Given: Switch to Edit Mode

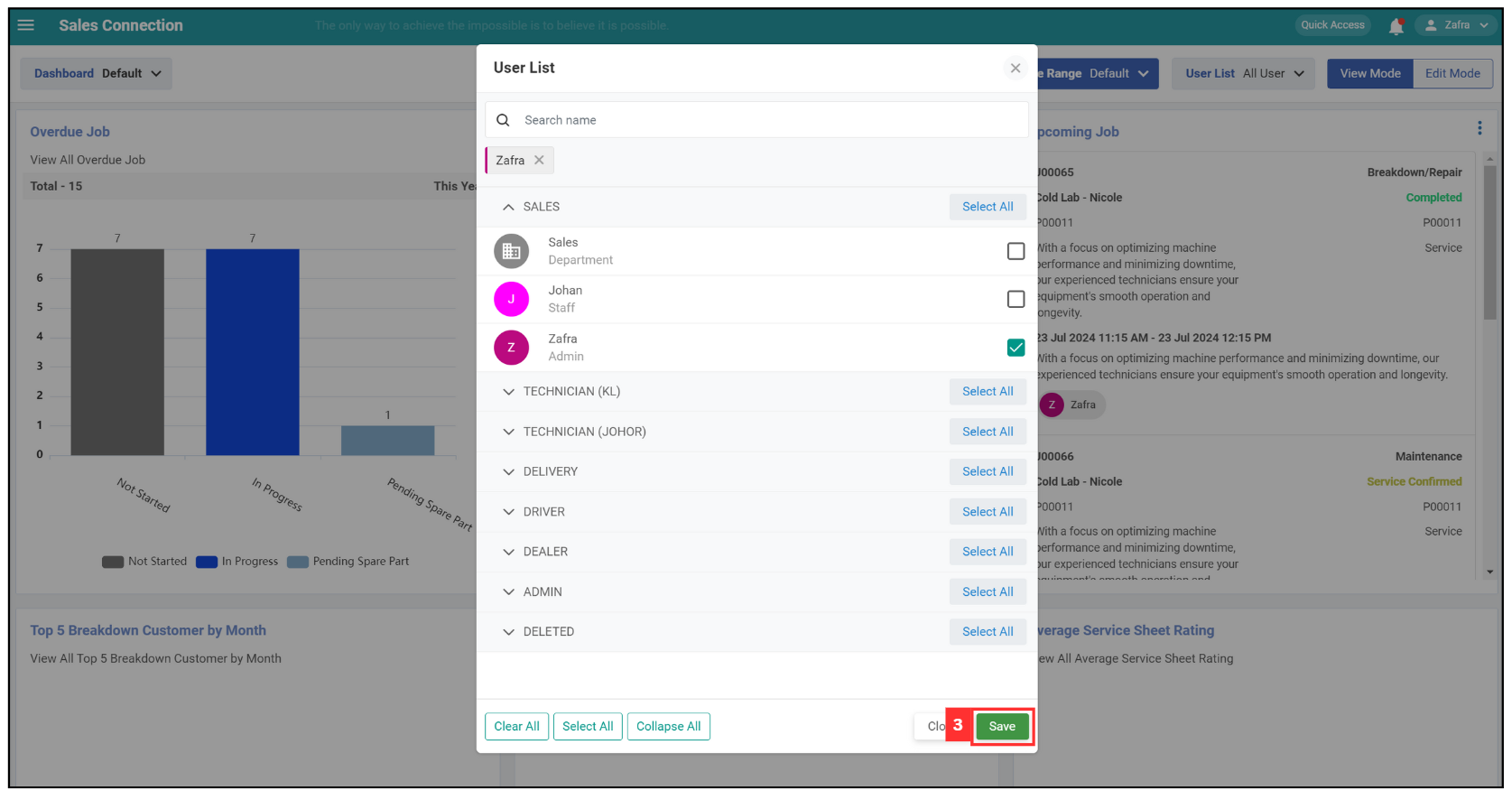Looking at the screenshot, I should coord(1452,73).
